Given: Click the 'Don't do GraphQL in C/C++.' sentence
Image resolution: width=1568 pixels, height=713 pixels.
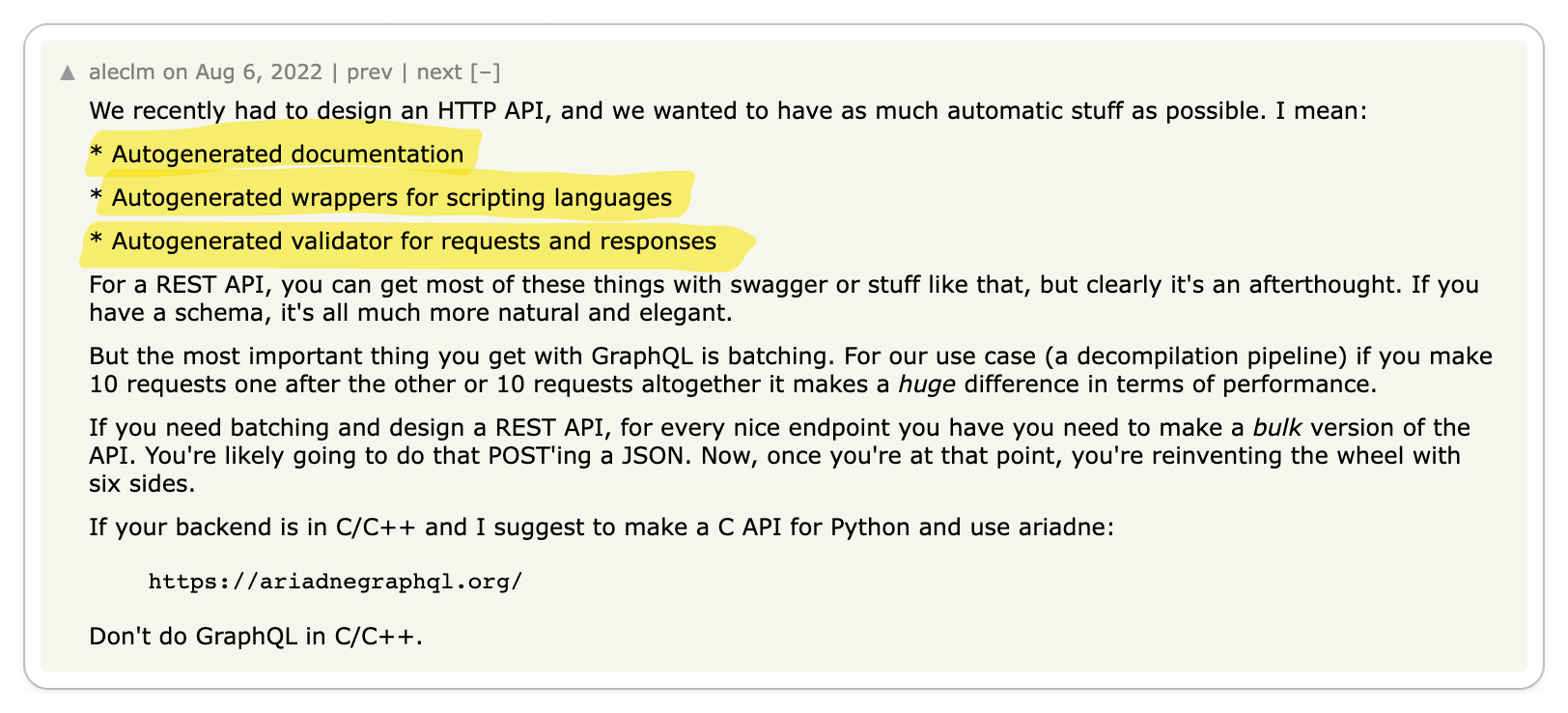Looking at the screenshot, I should tap(256, 637).
